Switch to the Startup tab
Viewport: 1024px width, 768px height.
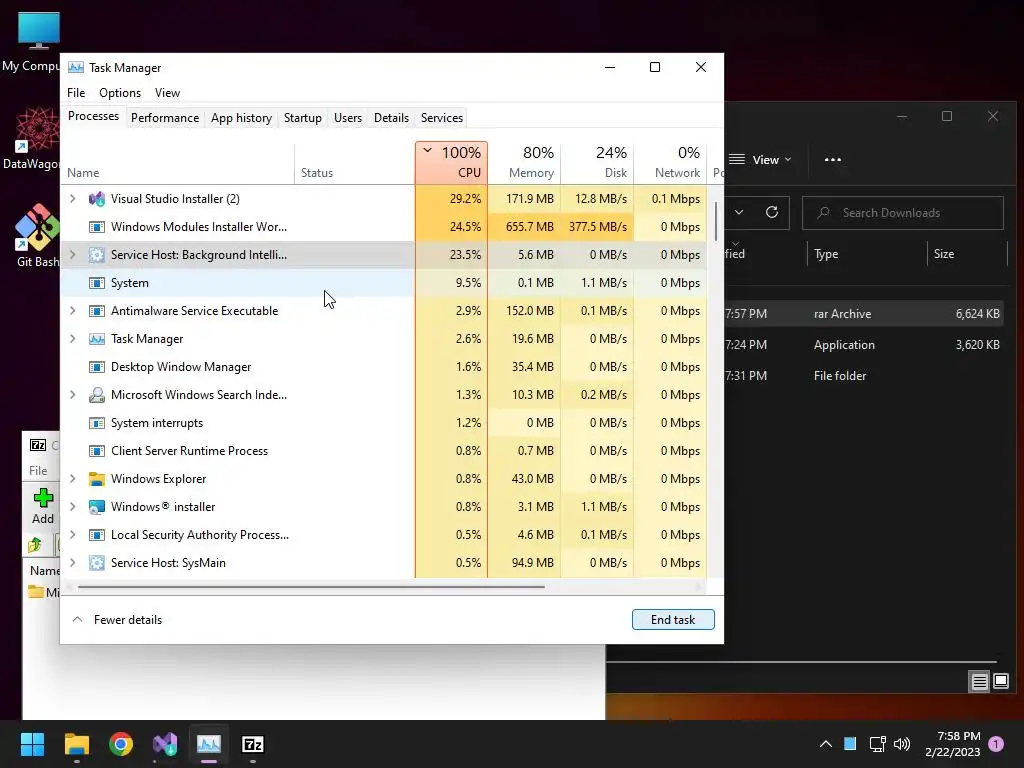[x=302, y=118]
